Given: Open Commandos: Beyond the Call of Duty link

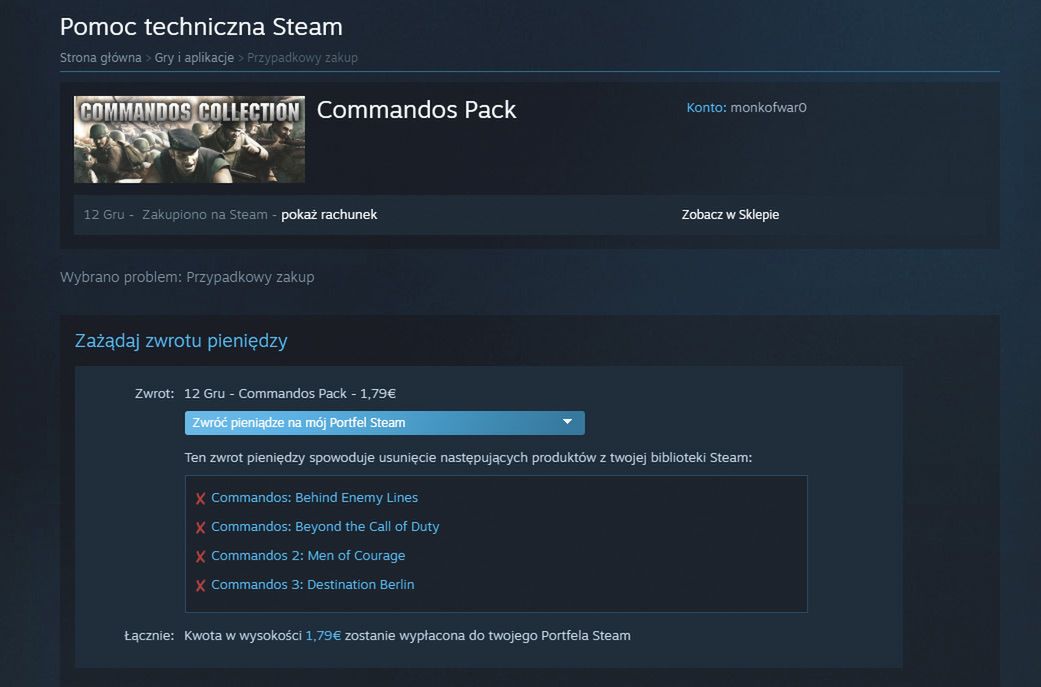Looking at the screenshot, I should pos(325,527).
